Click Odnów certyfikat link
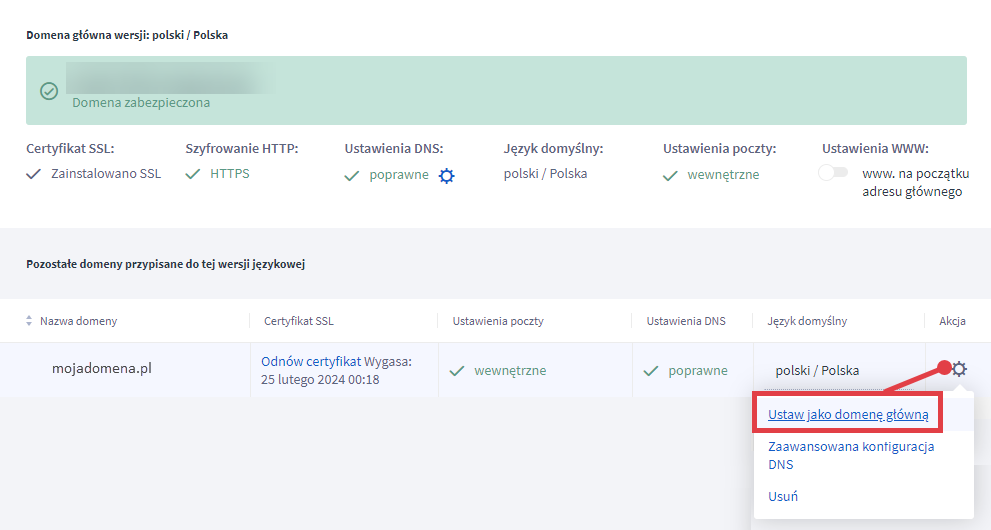The width and height of the screenshot is (991, 530). pyautogui.click(x=311, y=361)
